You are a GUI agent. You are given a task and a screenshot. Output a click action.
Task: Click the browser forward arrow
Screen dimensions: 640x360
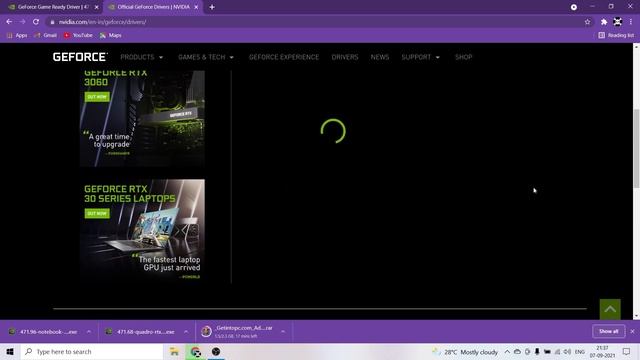click(x=22, y=22)
